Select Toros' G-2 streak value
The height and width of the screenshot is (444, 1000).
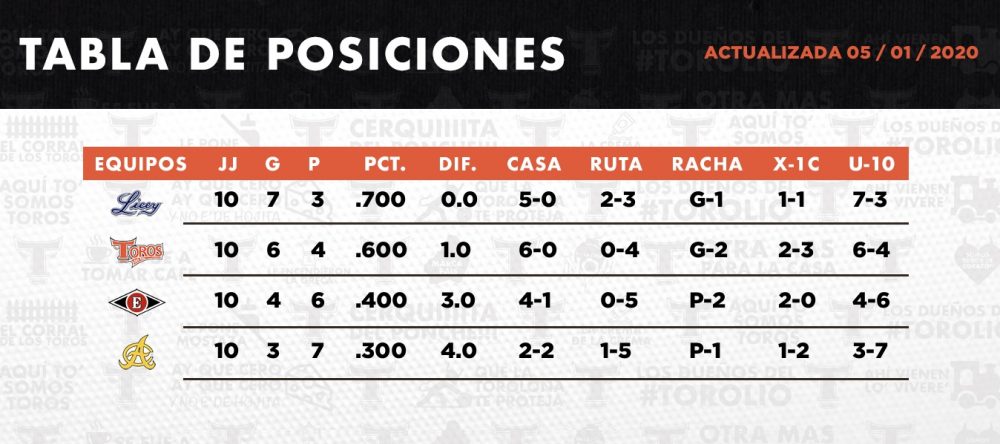tap(707, 250)
